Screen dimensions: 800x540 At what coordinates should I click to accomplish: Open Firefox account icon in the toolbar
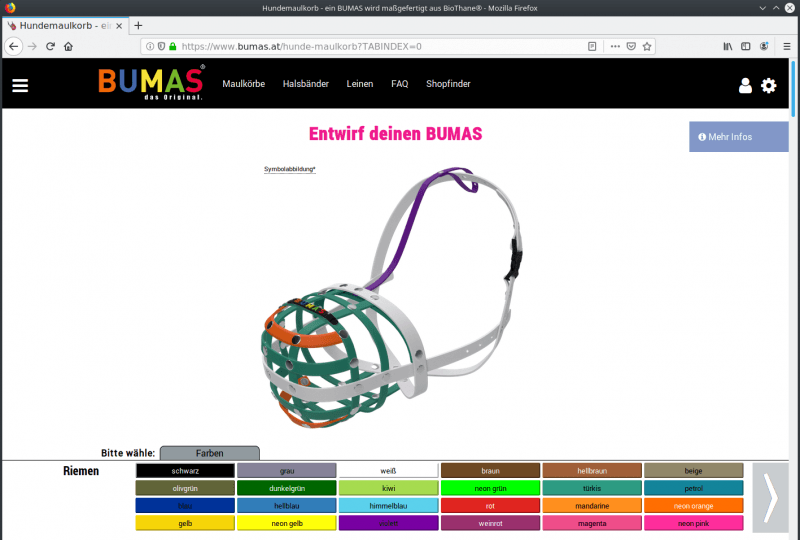point(764,46)
